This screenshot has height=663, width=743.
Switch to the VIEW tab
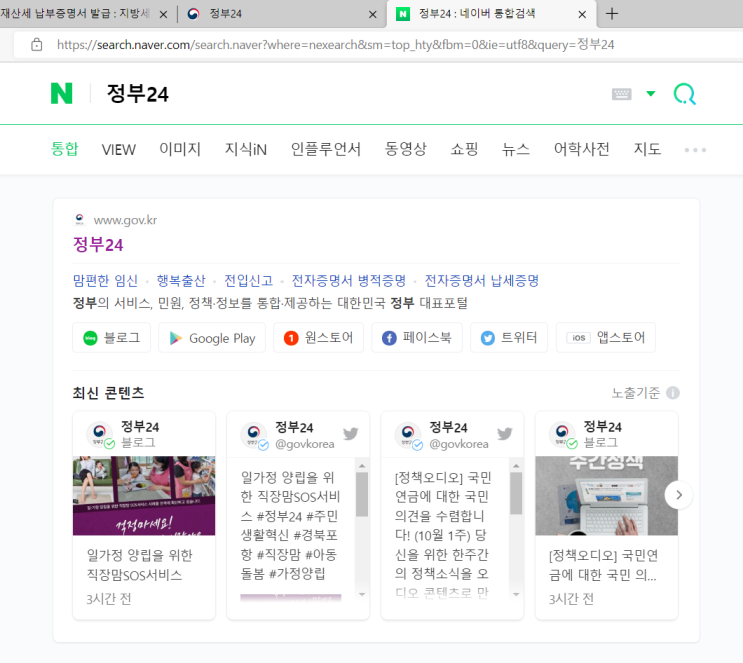coord(118,150)
